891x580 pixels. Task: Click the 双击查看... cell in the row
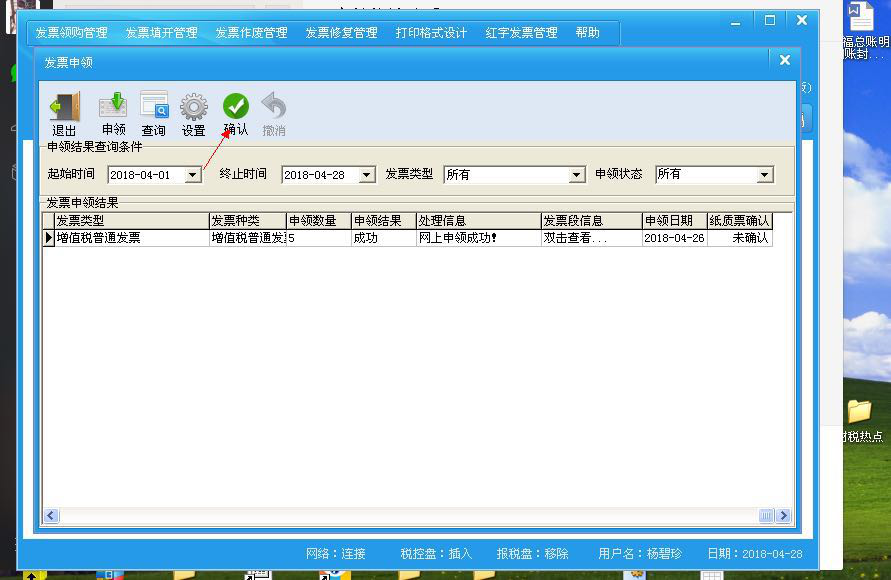click(x=590, y=238)
